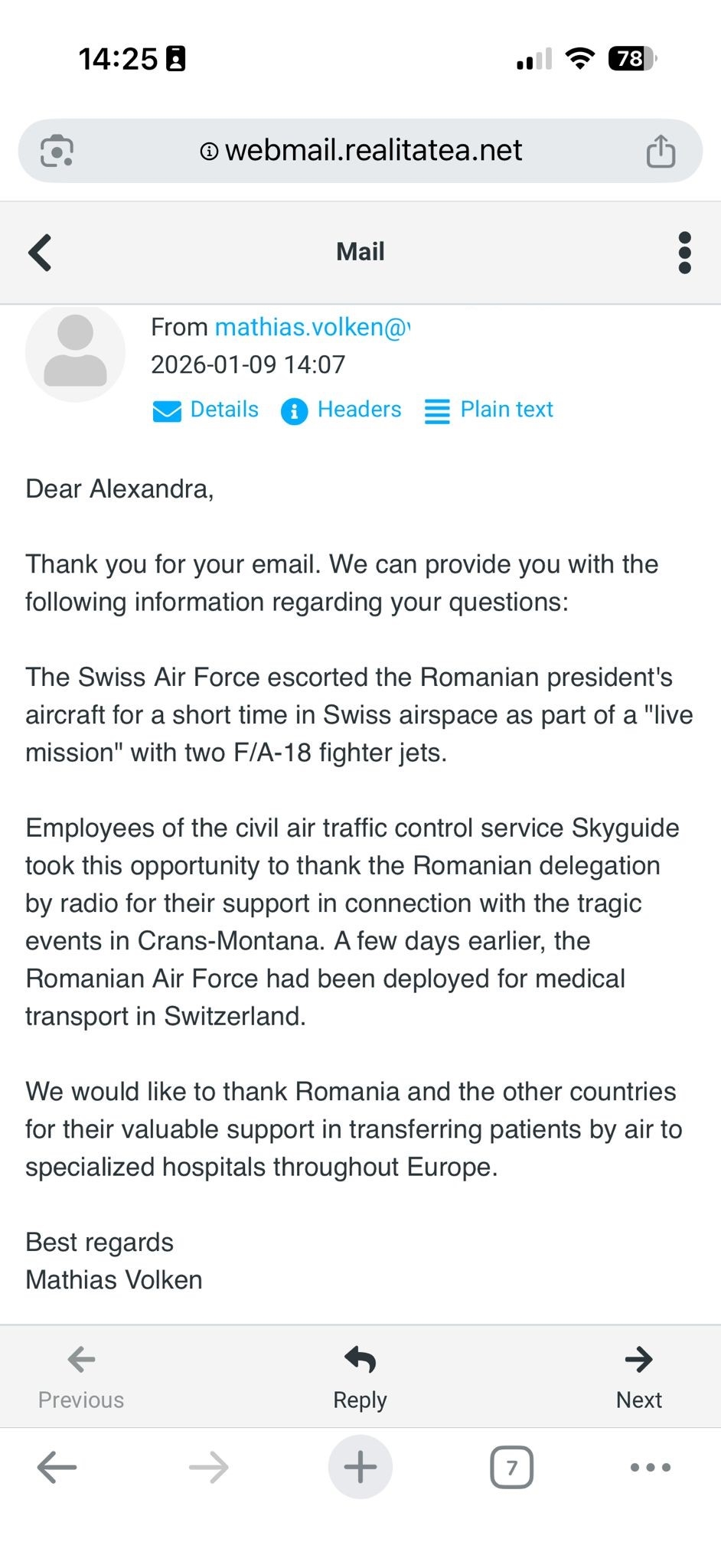Switch to Plain text view
Viewport: 721px width, 1568px height.
pyautogui.click(x=489, y=410)
